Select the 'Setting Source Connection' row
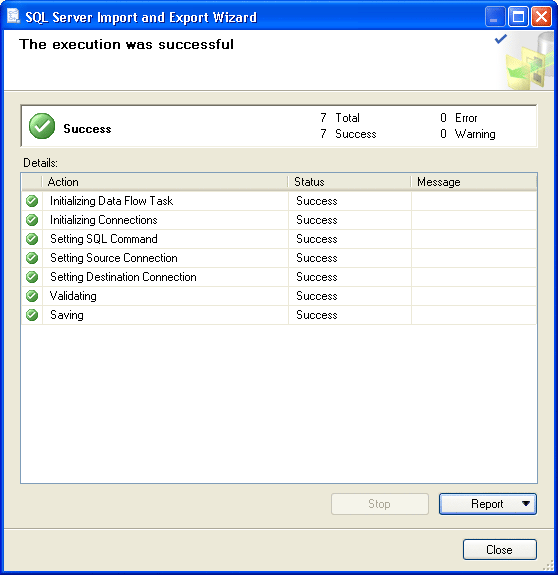Screen dimensions: 558x575 point(279,258)
